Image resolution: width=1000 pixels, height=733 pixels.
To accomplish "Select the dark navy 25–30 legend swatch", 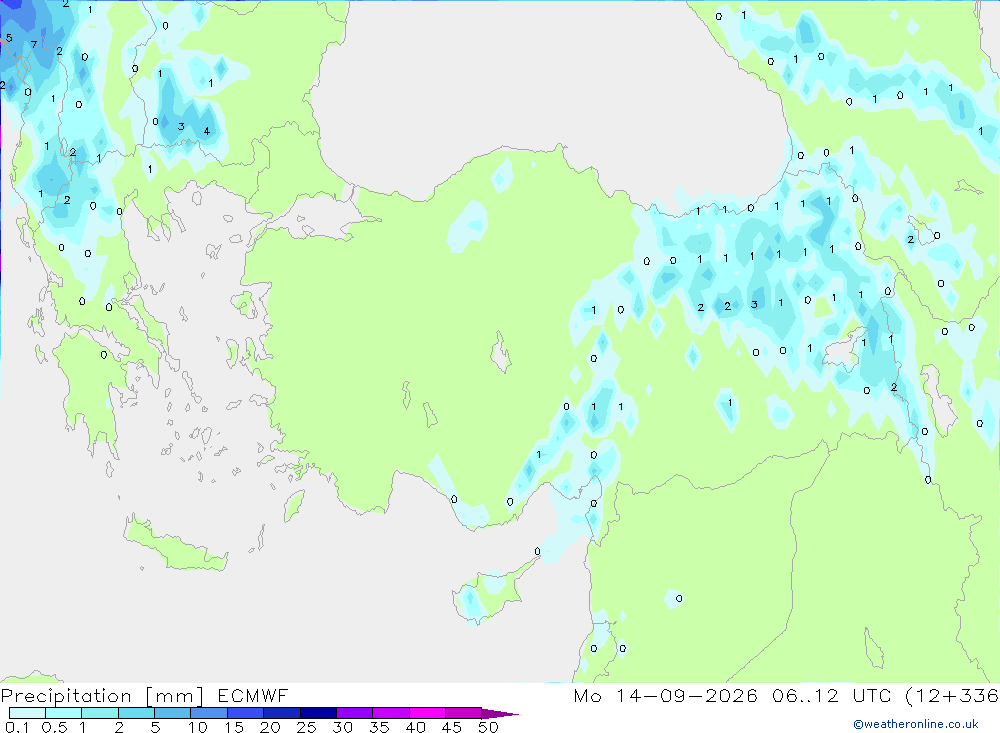I will point(318,713).
